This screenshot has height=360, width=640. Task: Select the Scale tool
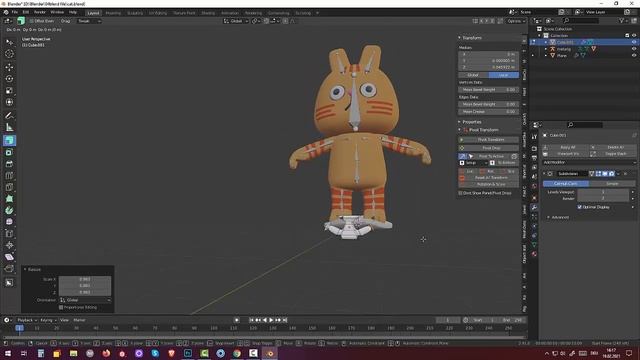pos(9,91)
